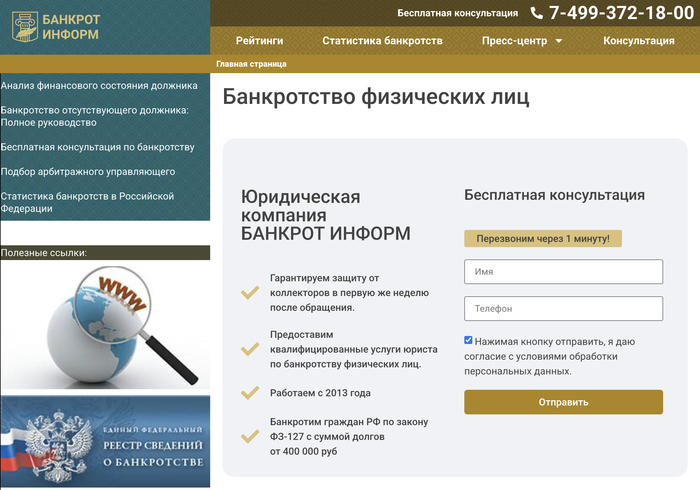Open the Единый федеральный реестр banner
Viewport: 700px width, 490px height.
(105, 442)
